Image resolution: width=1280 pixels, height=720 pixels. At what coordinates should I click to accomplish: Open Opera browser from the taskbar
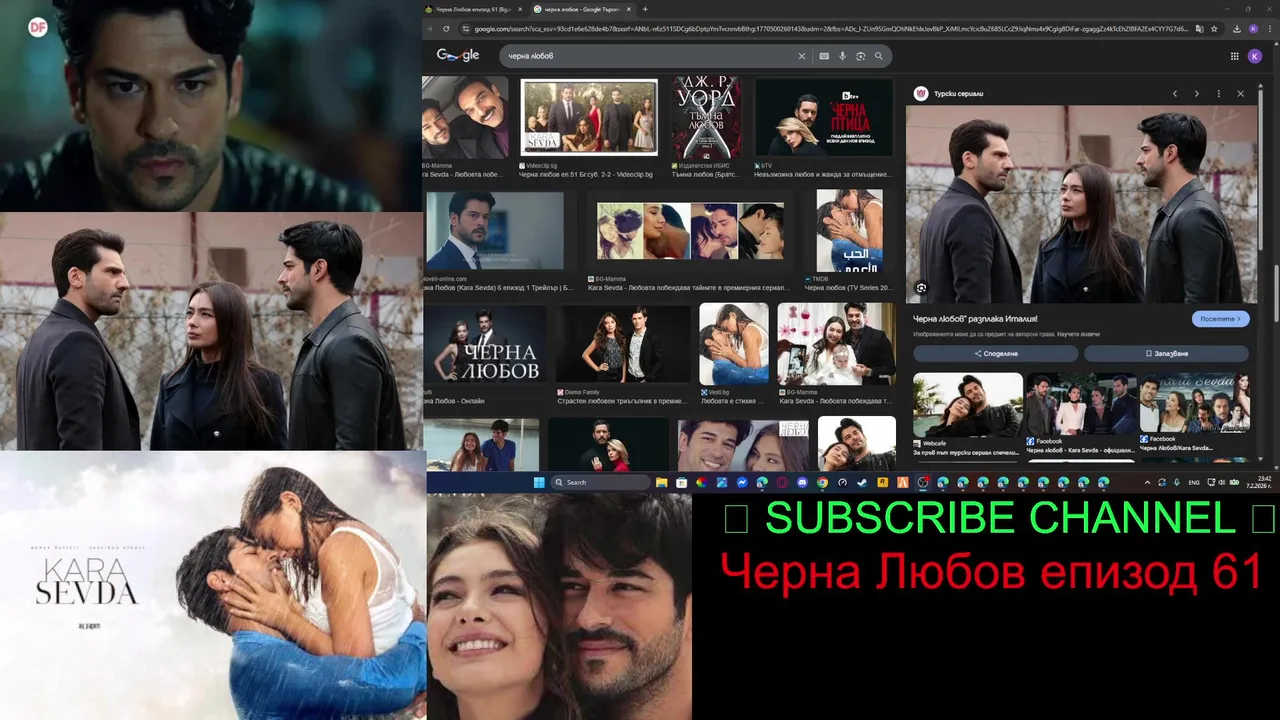(x=782, y=482)
